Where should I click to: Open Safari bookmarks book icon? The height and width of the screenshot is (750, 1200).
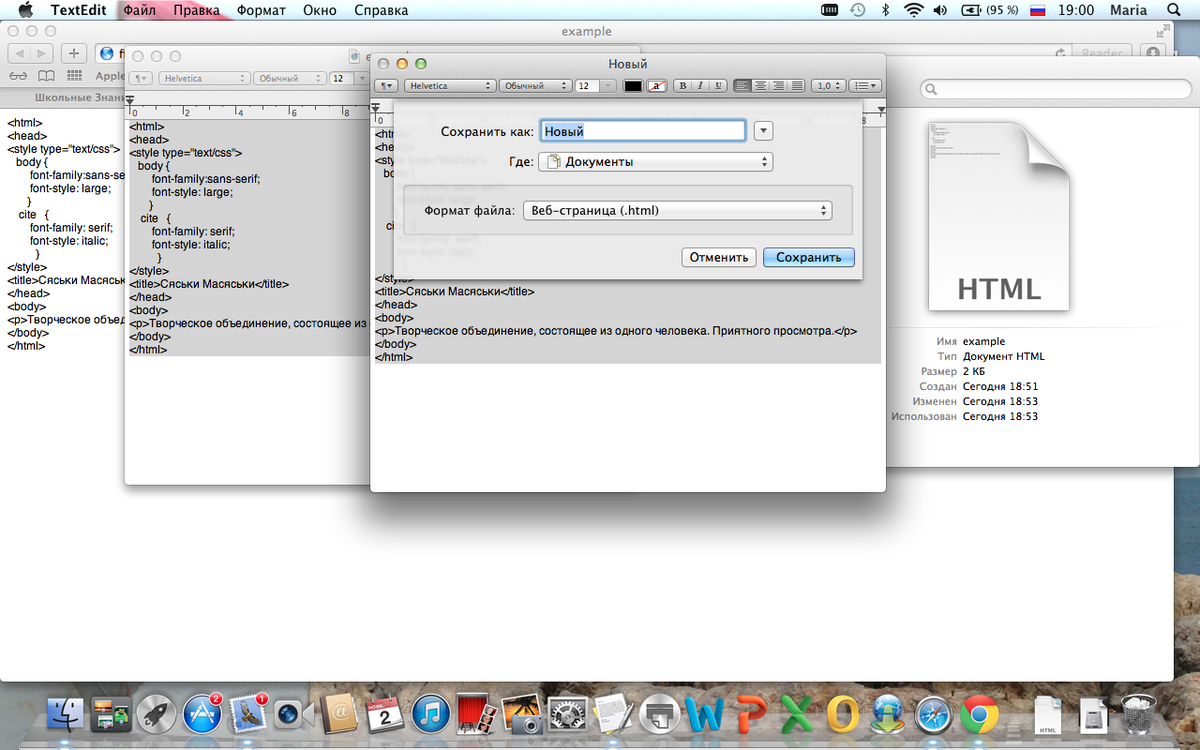click(46, 76)
